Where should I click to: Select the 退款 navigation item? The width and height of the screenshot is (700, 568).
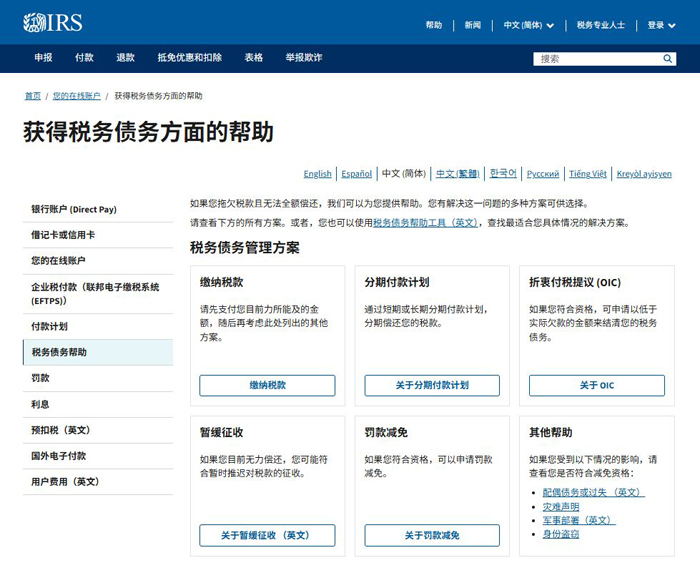[x=125, y=58]
